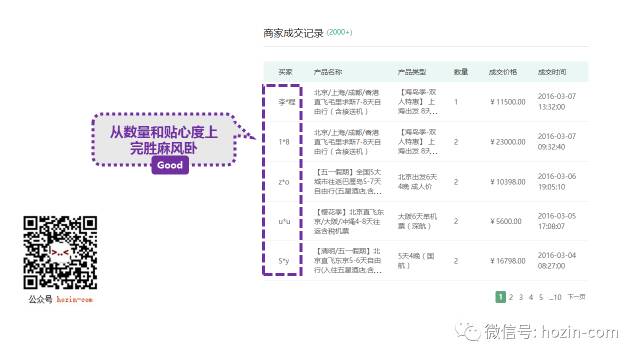This screenshot has width=640, height=360.
Task: Click the price ¥11500.00
Action: coord(508,102)
